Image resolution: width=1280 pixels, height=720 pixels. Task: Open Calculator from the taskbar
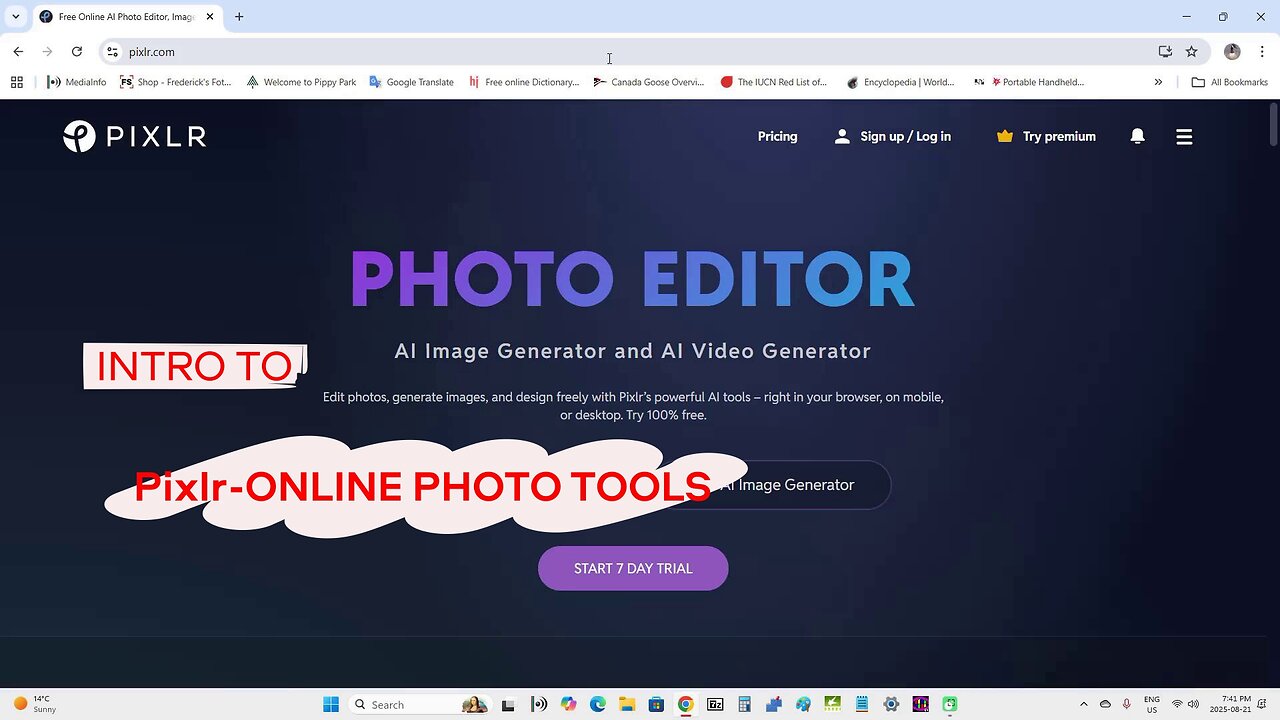(744, 704)
